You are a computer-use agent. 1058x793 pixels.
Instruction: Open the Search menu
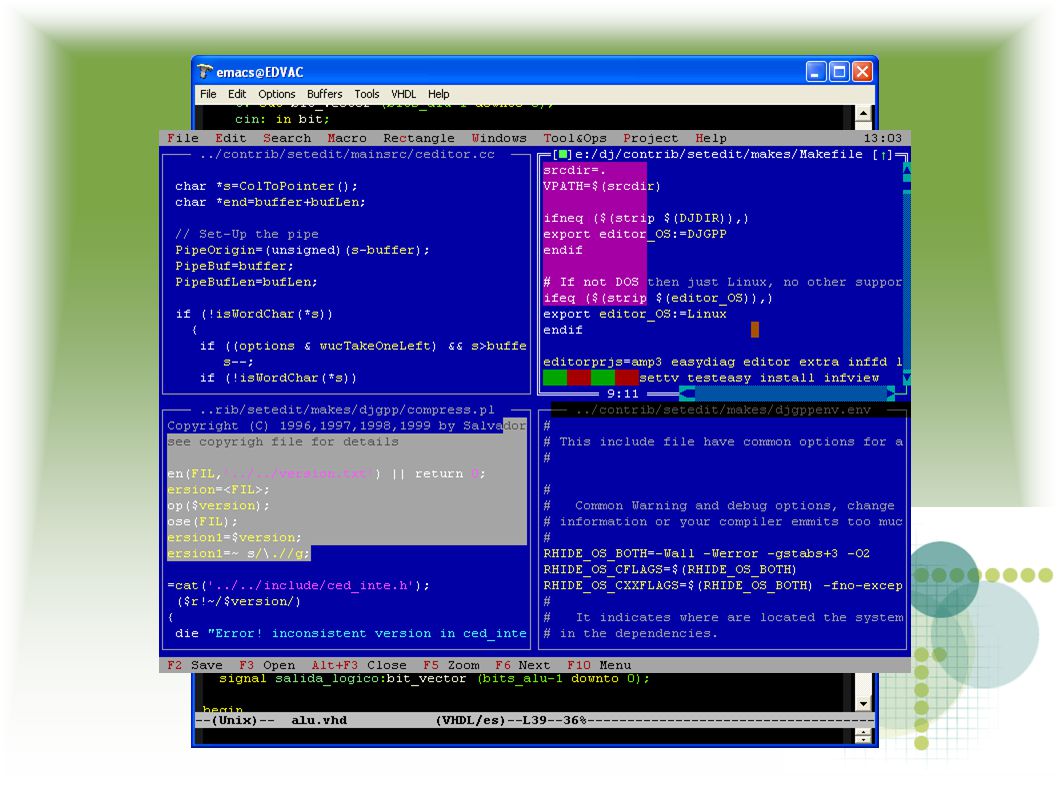pyautogui.click(x=287, y=138)
